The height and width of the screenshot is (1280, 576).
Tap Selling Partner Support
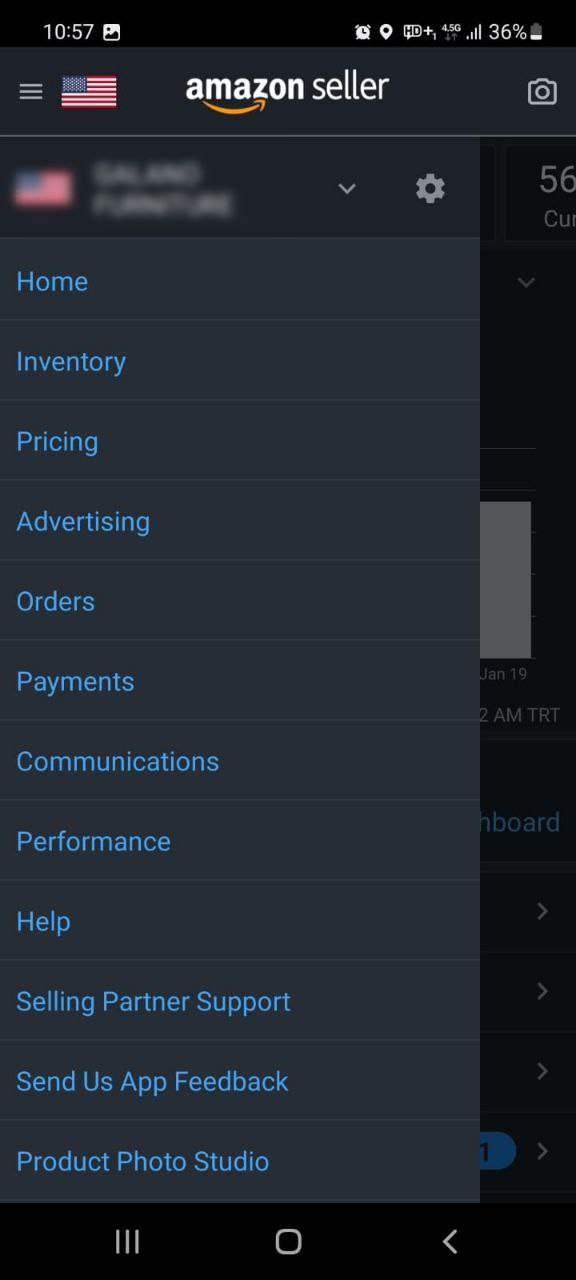pos(153,1001)
